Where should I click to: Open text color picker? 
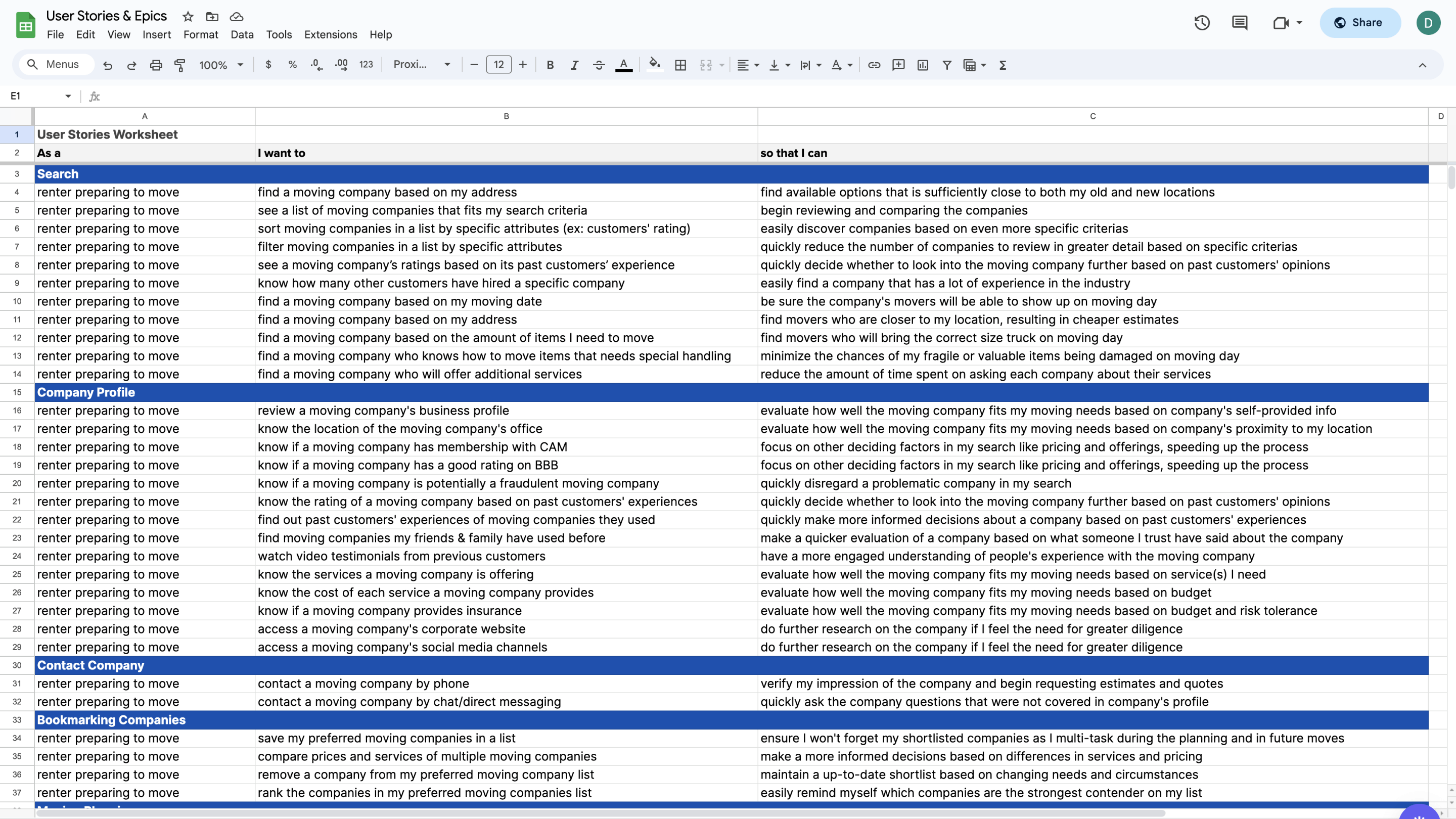[623, 65]
